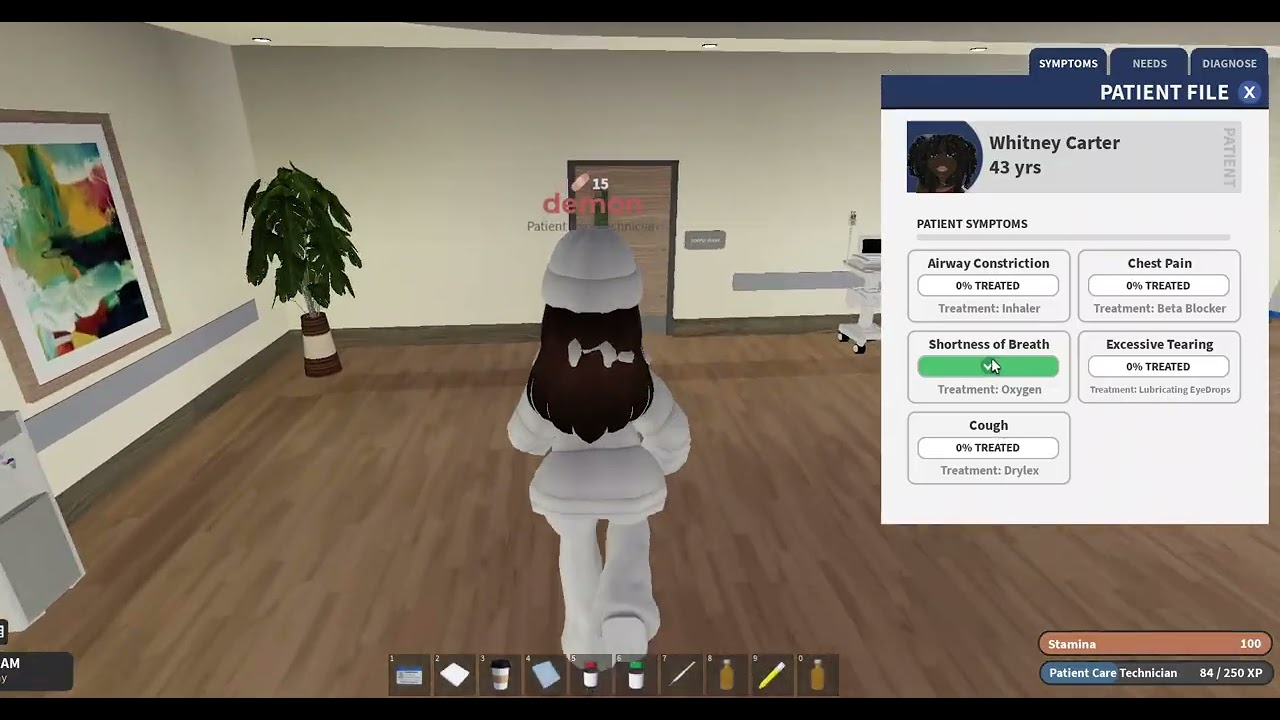Viewport: 1280px width, 720px height.
Task: Click the 'Treatment: Oxygen' text
Action: click(x=989, y=389)
